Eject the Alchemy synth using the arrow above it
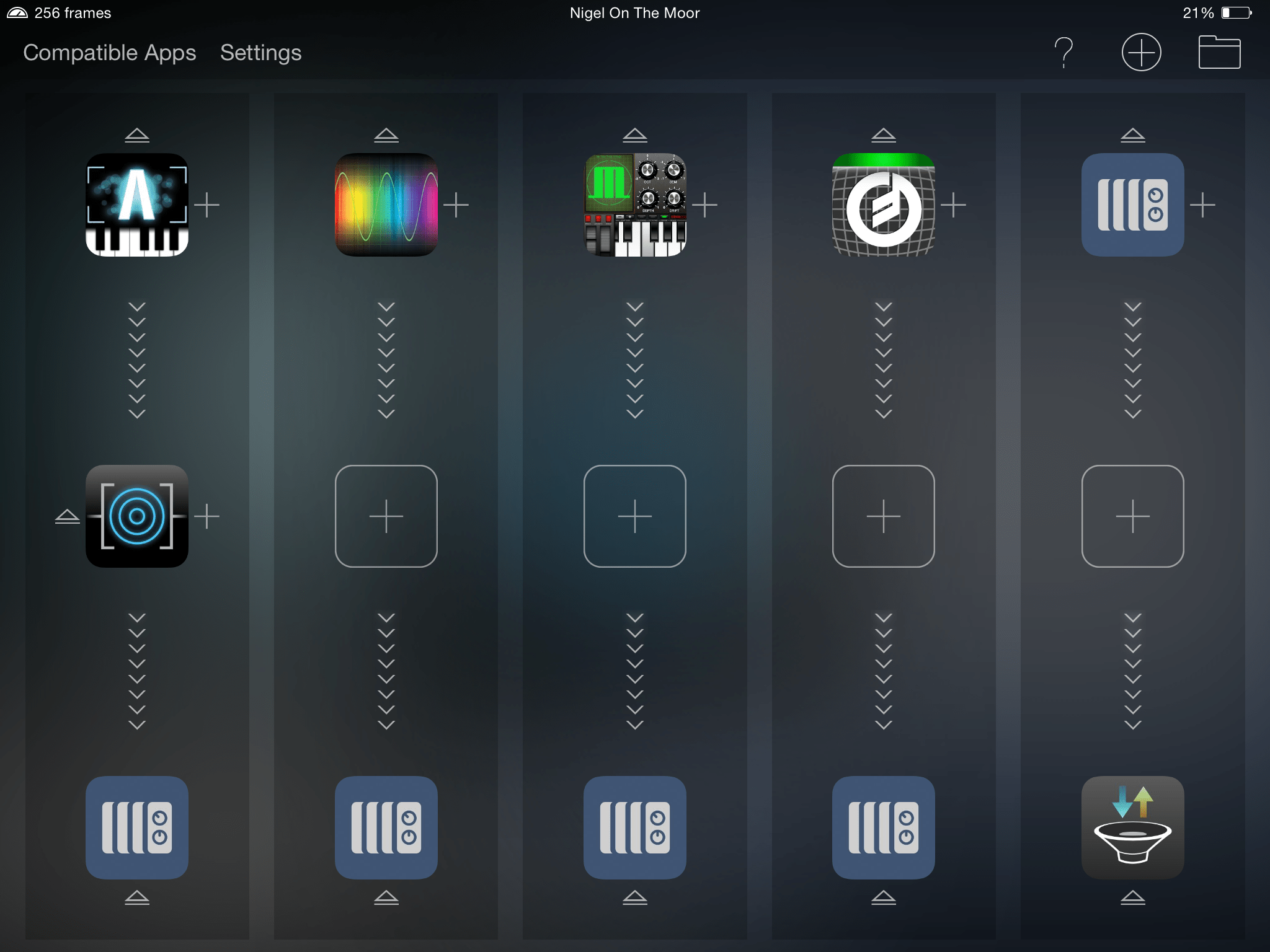This screenshot has height=952, width=1270. point(137,135)
